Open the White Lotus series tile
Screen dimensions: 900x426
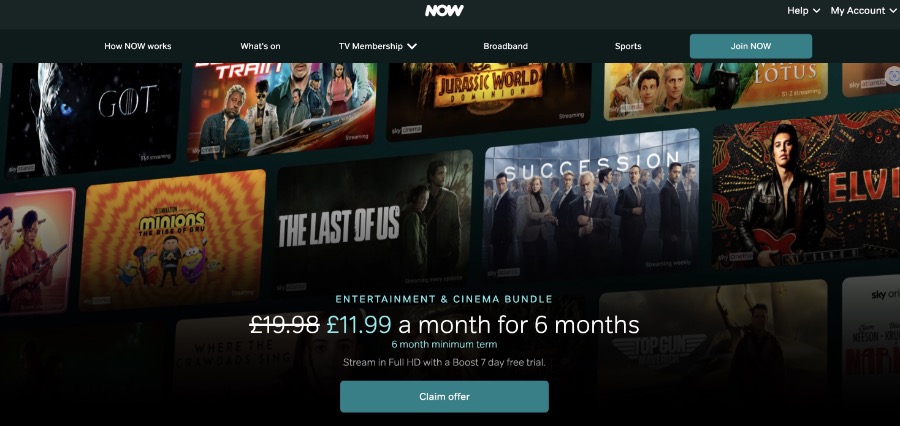click(716, 89)
